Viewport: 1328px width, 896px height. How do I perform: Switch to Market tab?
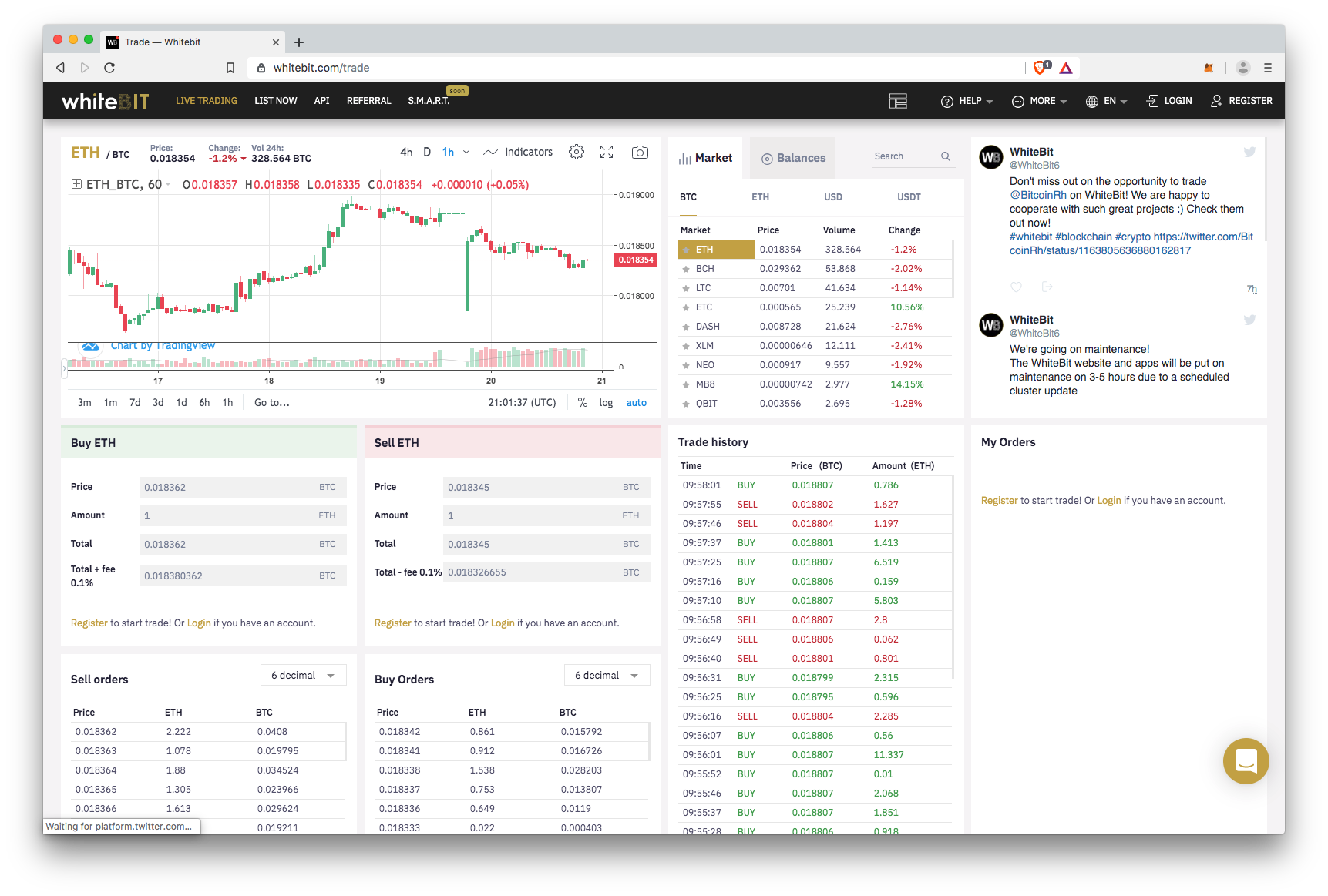click(x=705, y=158)
